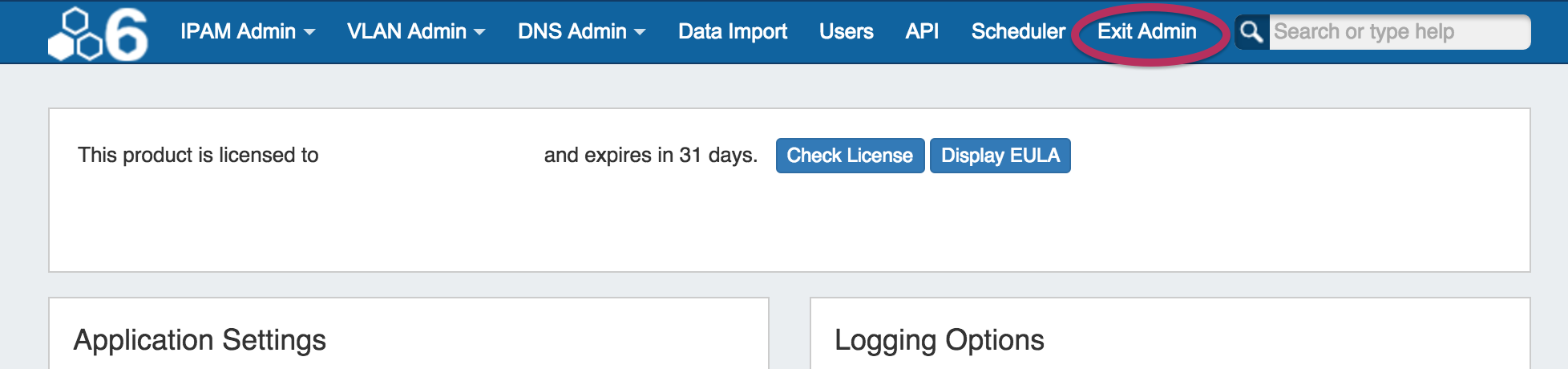Click the Logging Options panel heading

[x=939, y=340]
